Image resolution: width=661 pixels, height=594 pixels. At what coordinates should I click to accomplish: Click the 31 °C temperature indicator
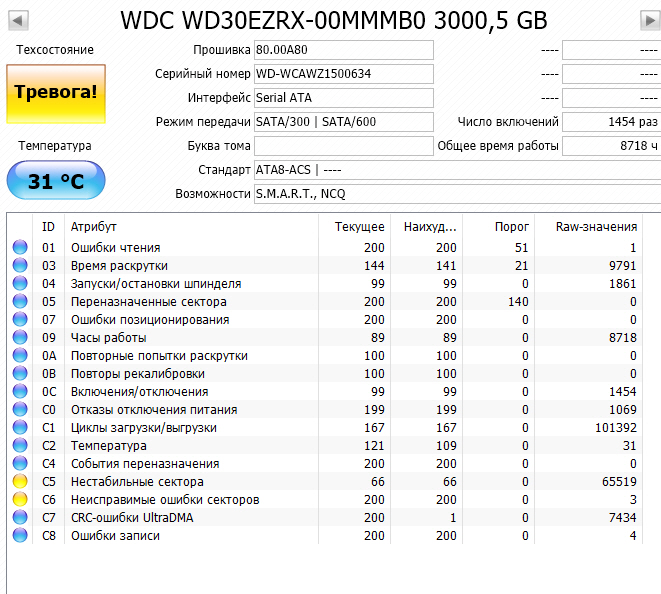(56, 181)
